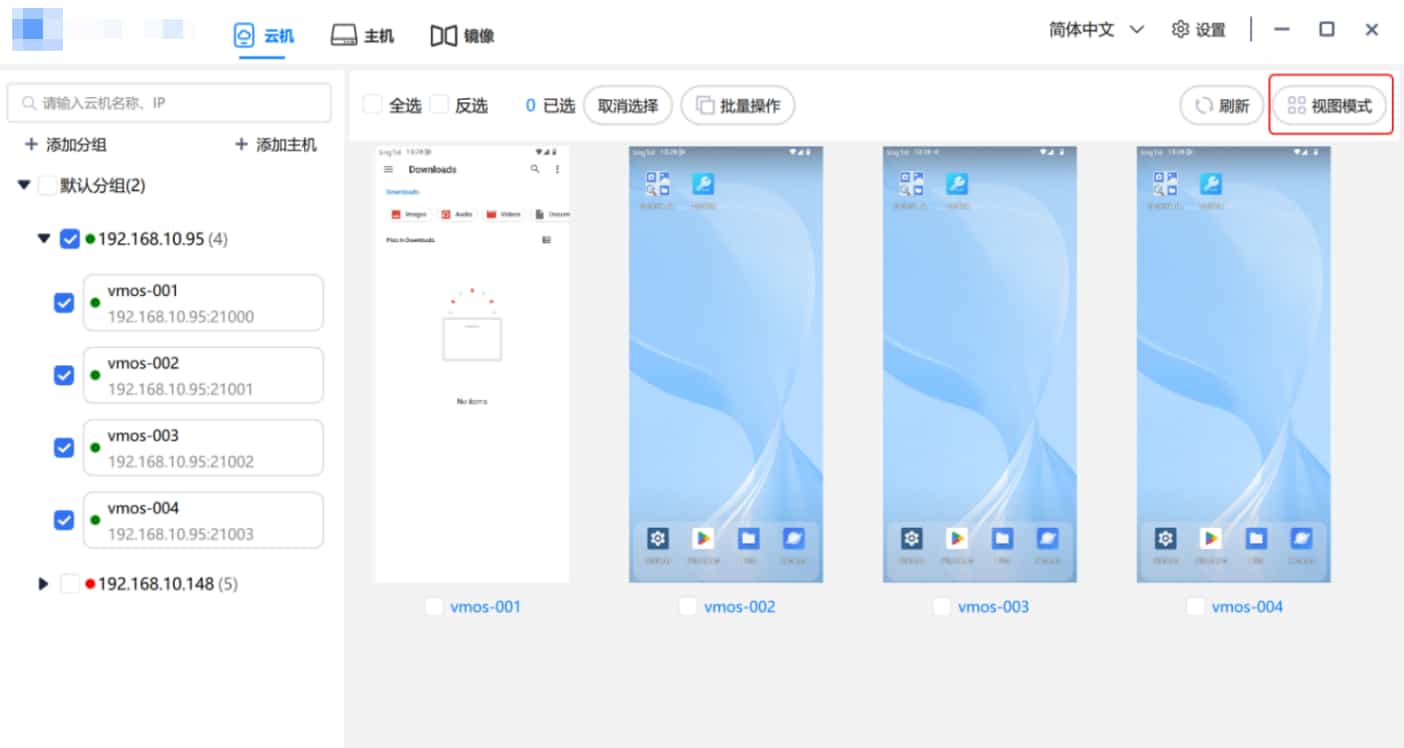This screenshot has width=1404, height=748.
Task: Click the files folder icon in vmos-004
Action: (x=1255, y=539)
